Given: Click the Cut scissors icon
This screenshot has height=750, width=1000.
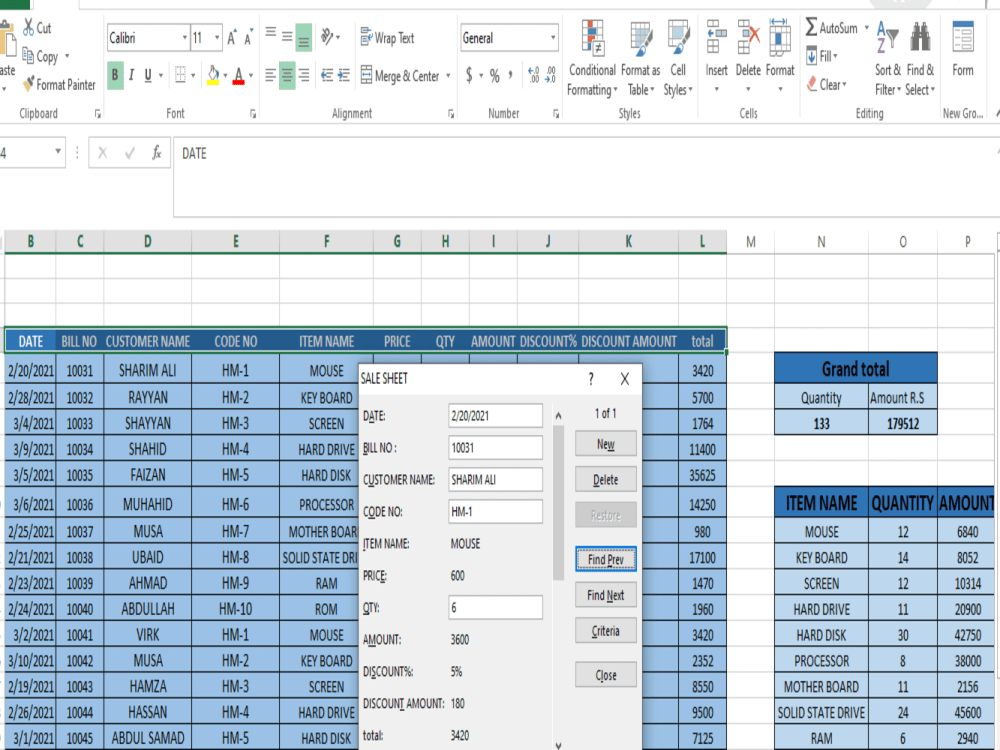Looking at the screenshot, I should (x=29, y=27).
